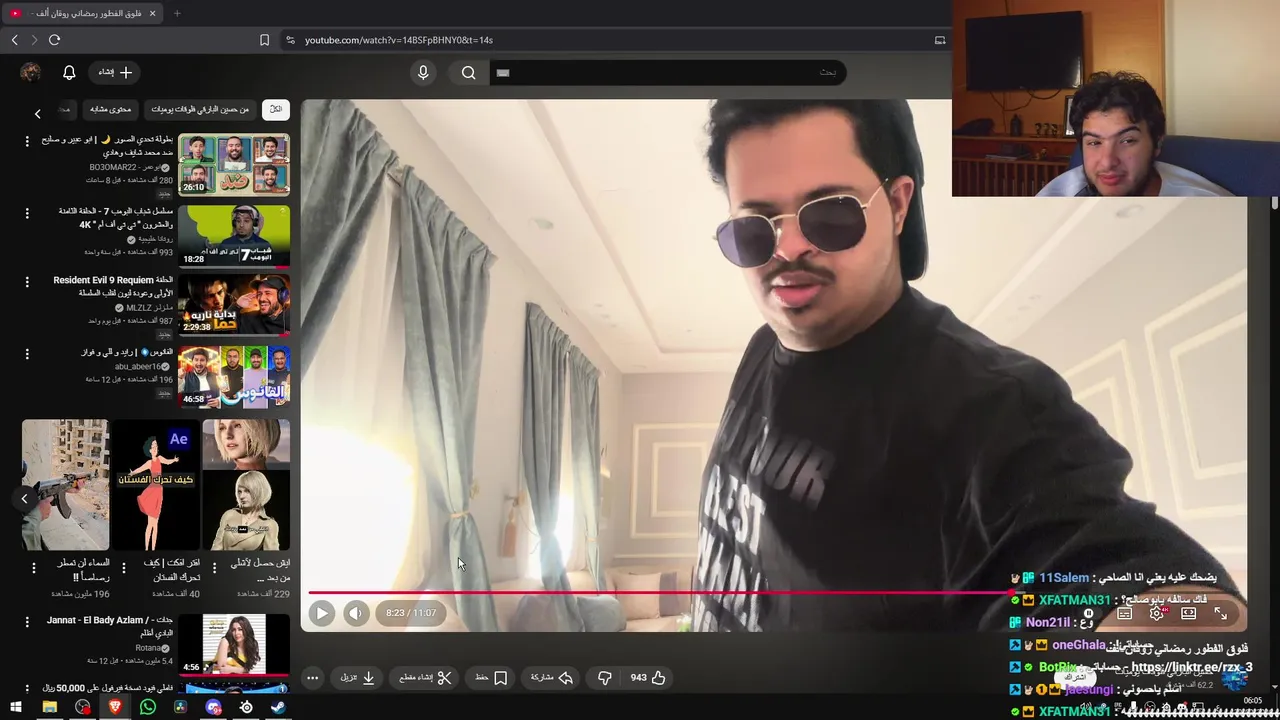Open player settings gear
1280x720 pixels.
[1156, 613]
